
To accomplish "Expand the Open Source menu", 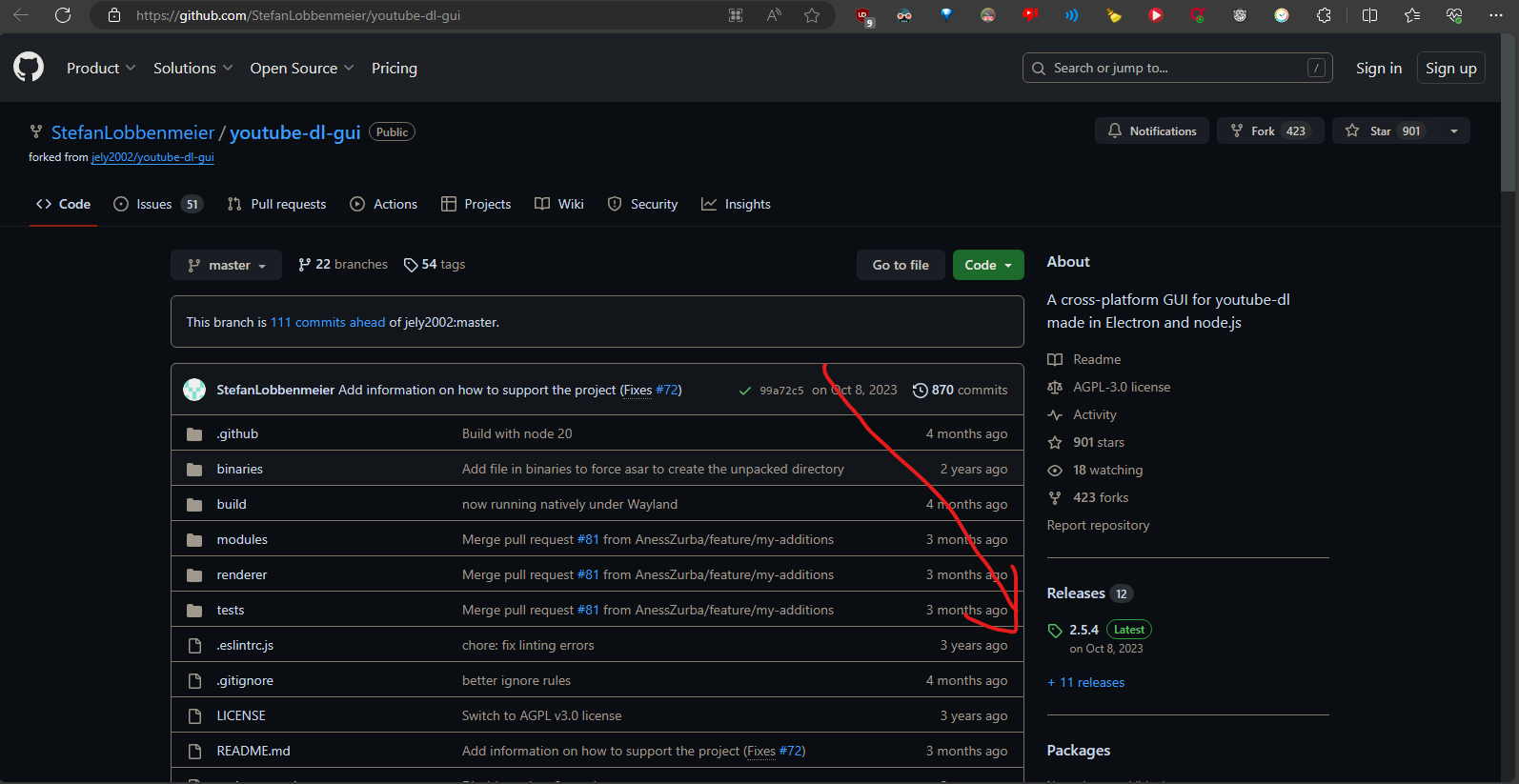I will point(302,68).
